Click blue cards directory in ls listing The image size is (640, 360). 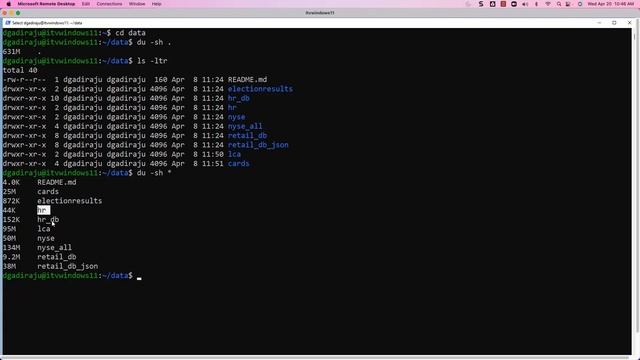click(238, 164)
